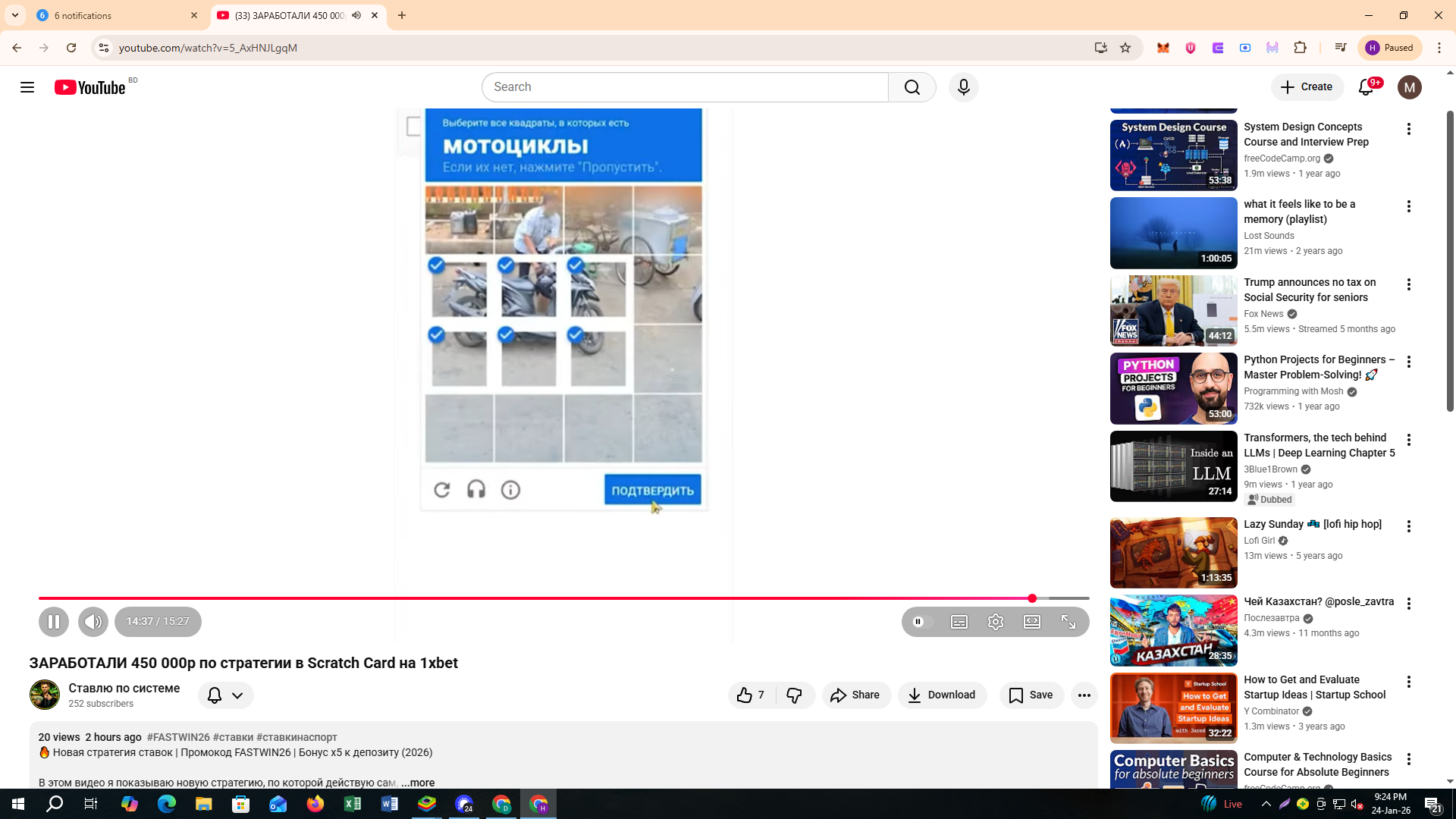This screenshot has width=1456, height=819.
Task: Toggle the autoplay switch
Action: 921,622
